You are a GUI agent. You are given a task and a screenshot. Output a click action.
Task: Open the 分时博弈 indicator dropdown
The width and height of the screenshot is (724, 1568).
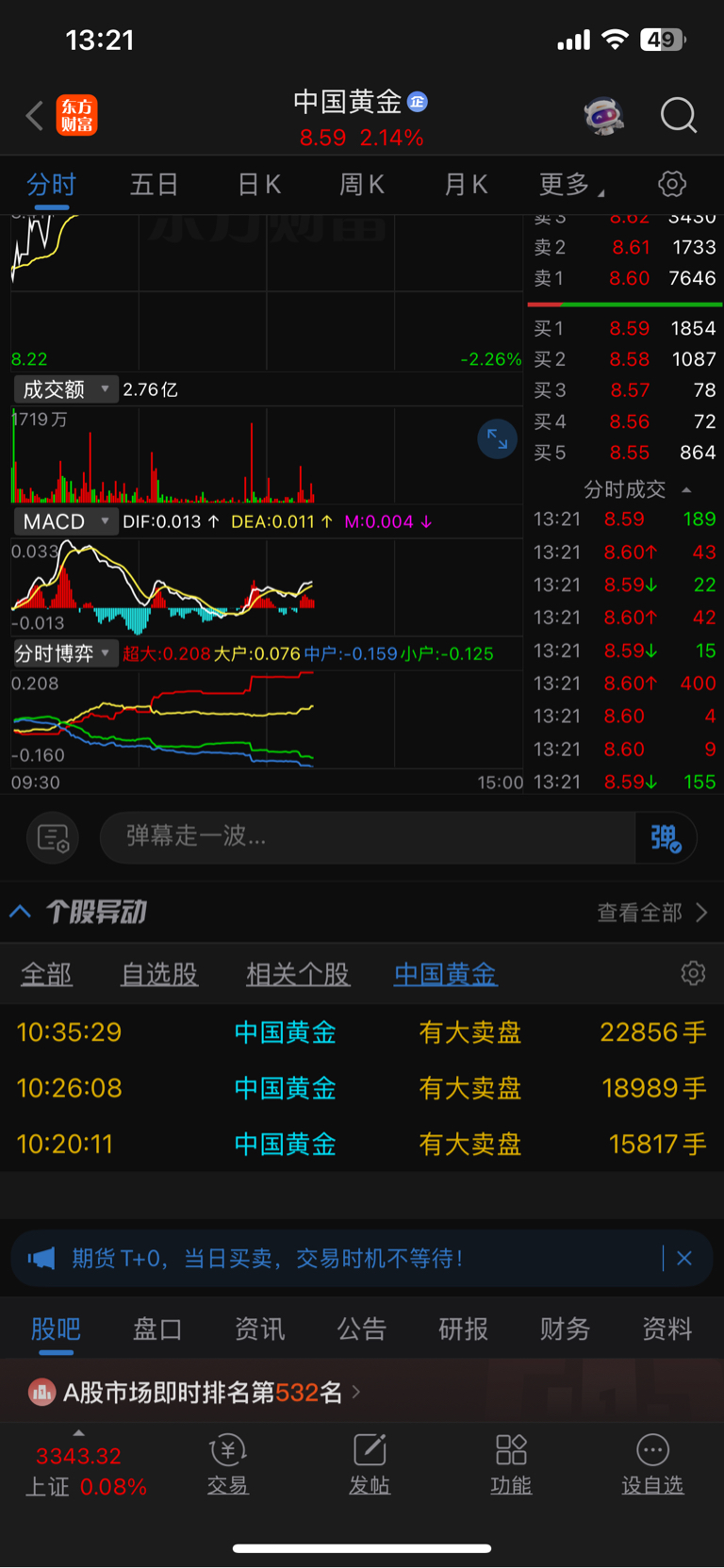(x=65, y=653)
